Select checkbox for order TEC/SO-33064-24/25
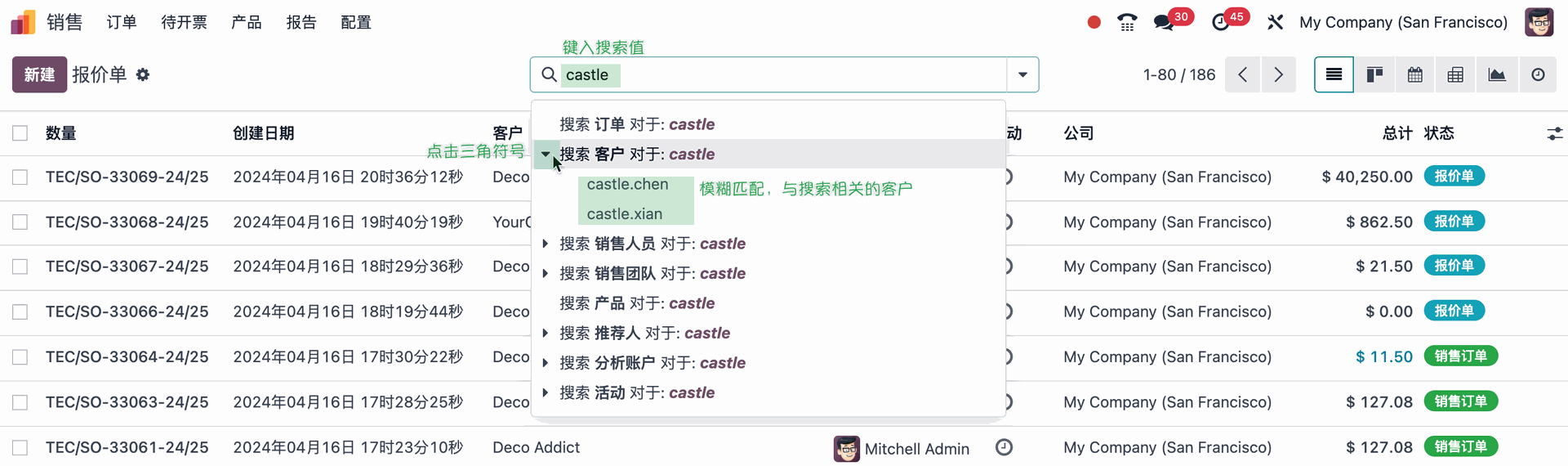The height and width of the screenshot is (466, 1568). 20,357
